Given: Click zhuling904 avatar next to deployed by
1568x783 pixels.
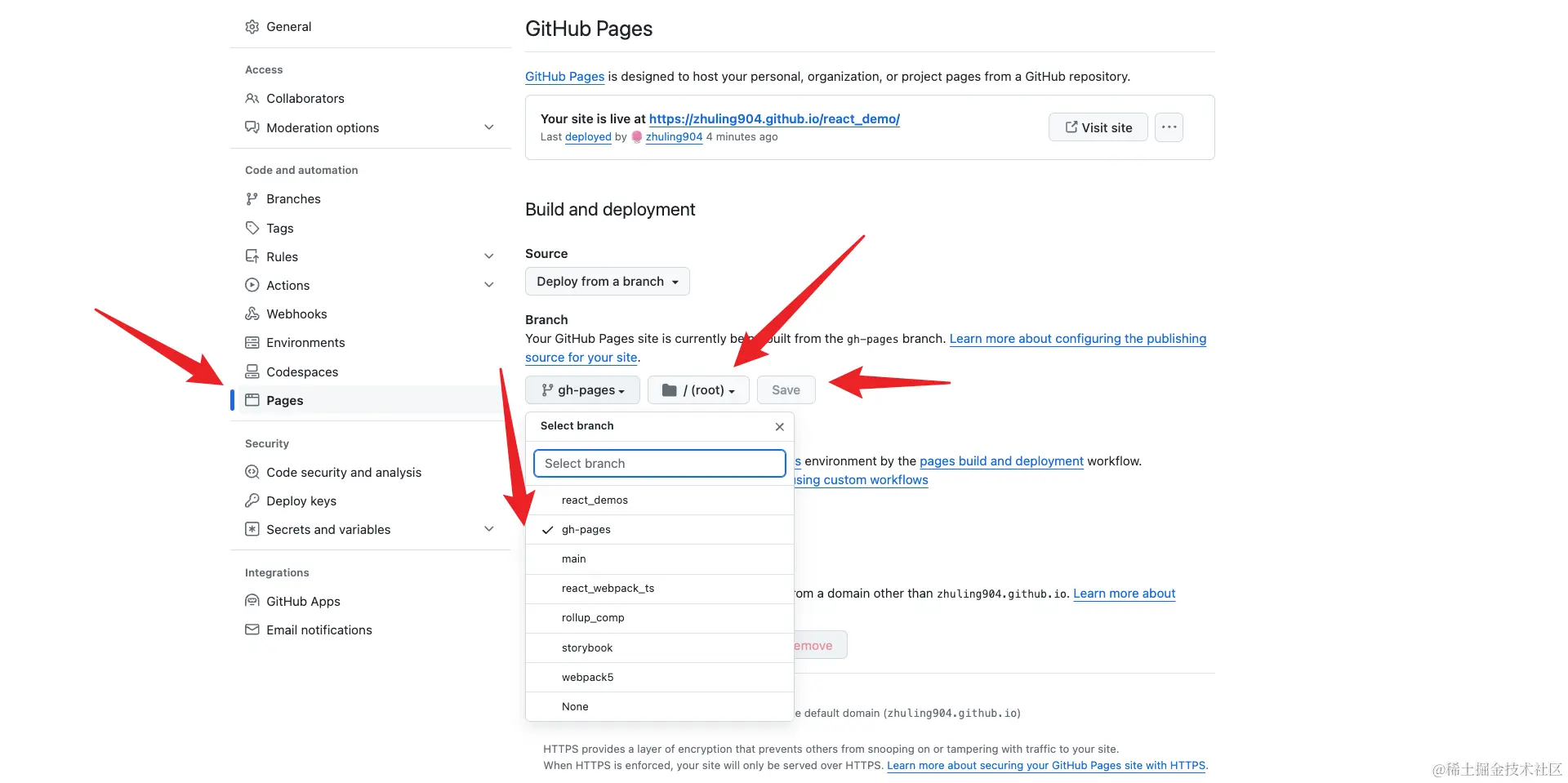Looking at the screenshot, I should pos(637,137).
